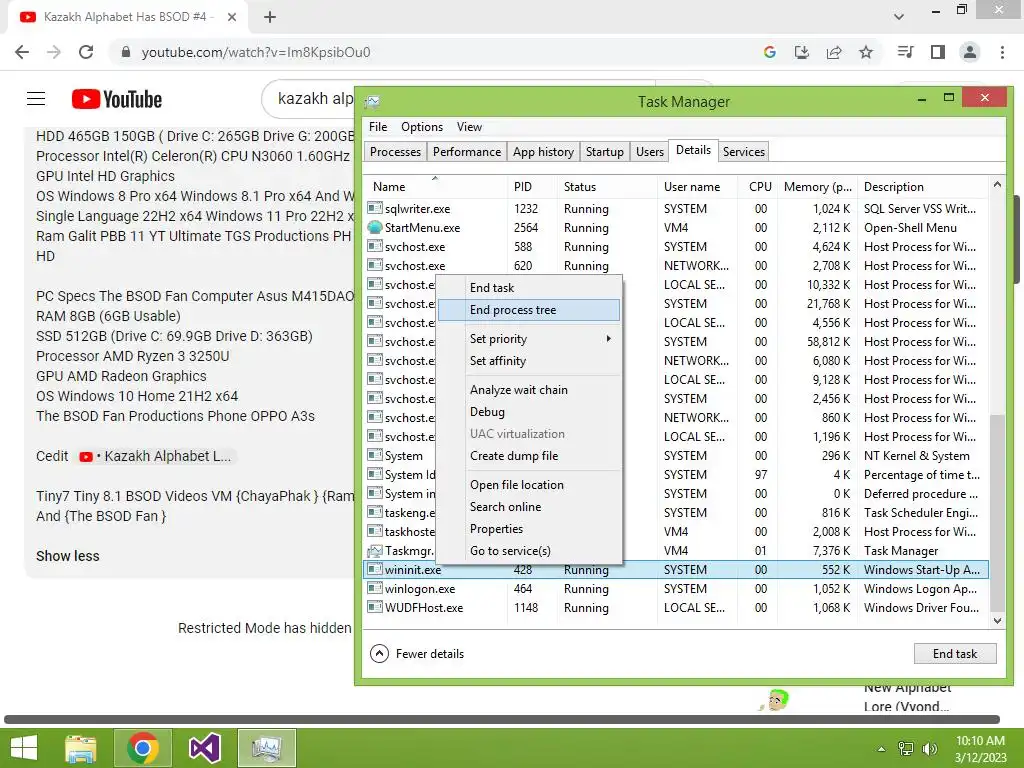The height and width of the screenshot is (768, 1024).
Task: Choose End task in the context menu
Action: [529, 287]
